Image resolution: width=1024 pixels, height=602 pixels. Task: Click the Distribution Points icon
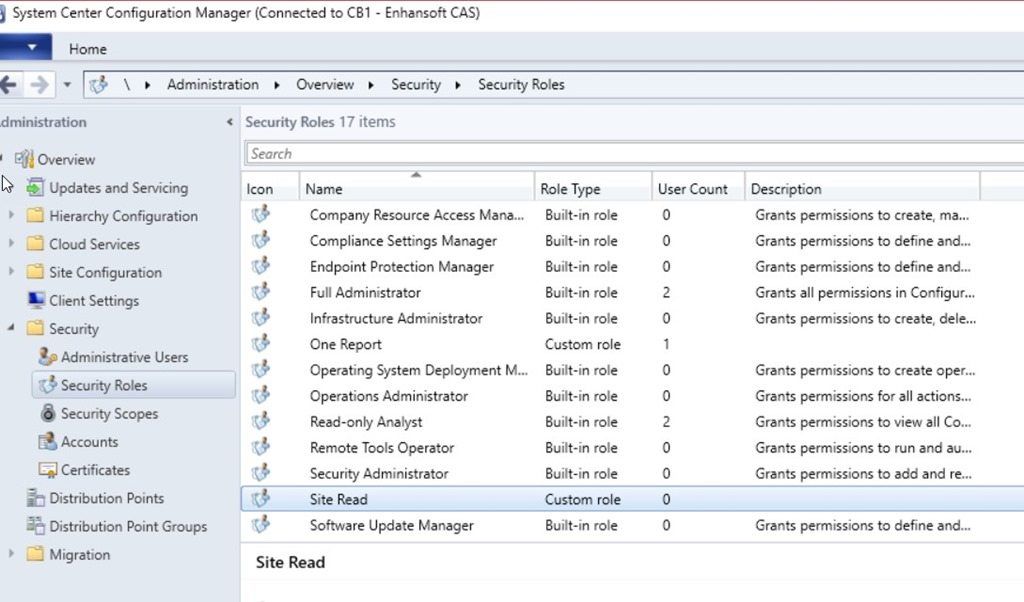coord(35,498)
